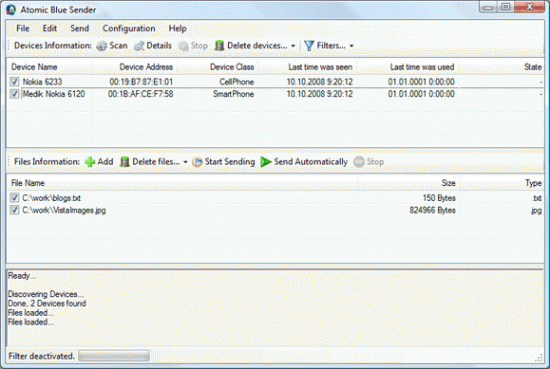
Task: Expand the Delete devices dropdown arrow
Action: pos(293,46)
